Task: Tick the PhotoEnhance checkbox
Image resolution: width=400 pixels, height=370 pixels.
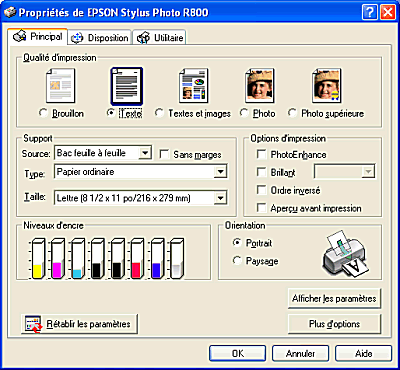Action: pos(261,154)
